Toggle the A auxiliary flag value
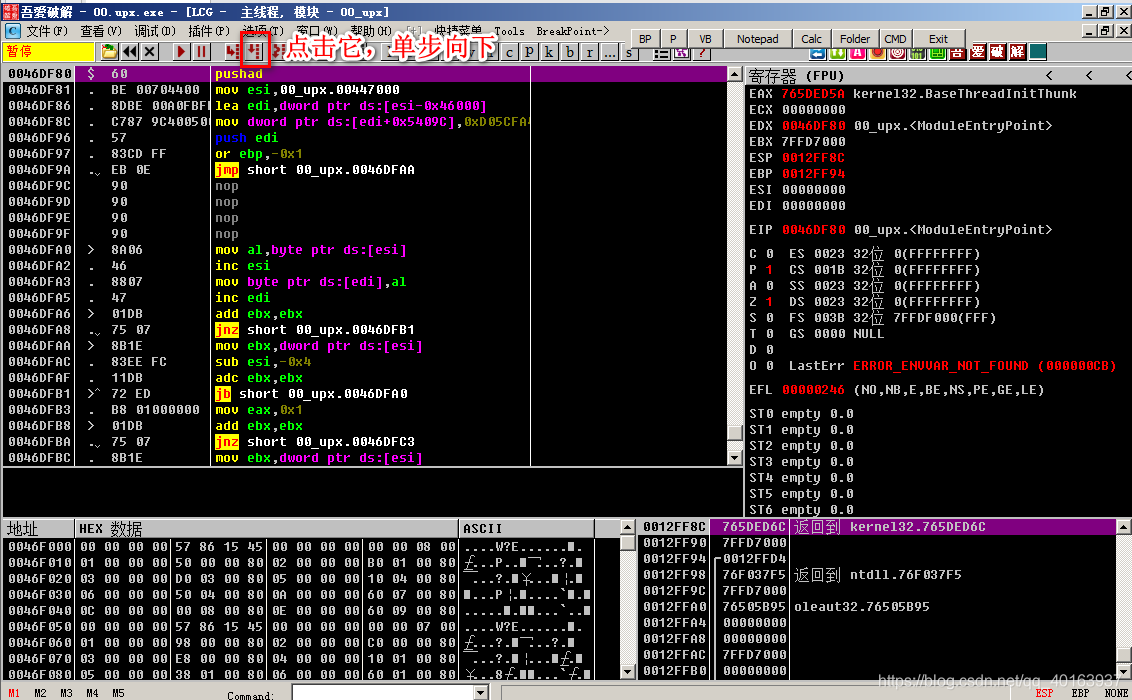The image size is (1132, 700). (770, 286)
